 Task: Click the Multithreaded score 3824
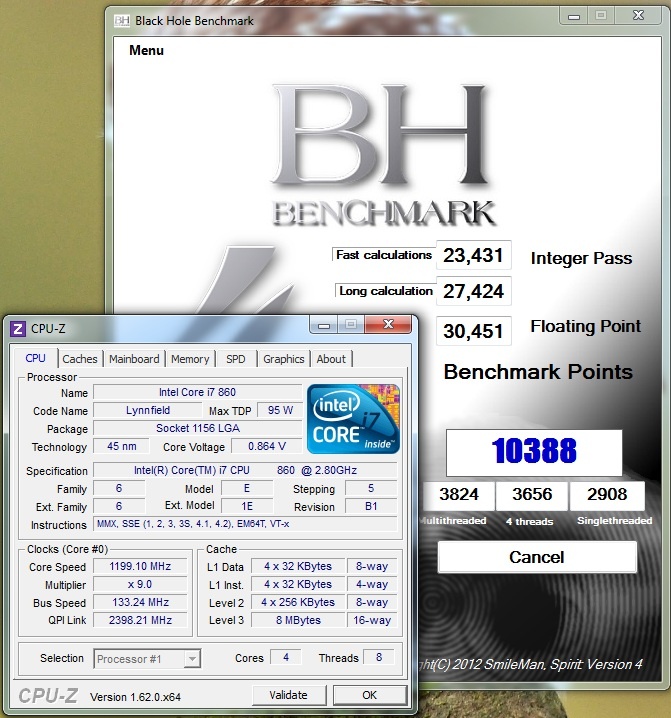tap(459, 495)
